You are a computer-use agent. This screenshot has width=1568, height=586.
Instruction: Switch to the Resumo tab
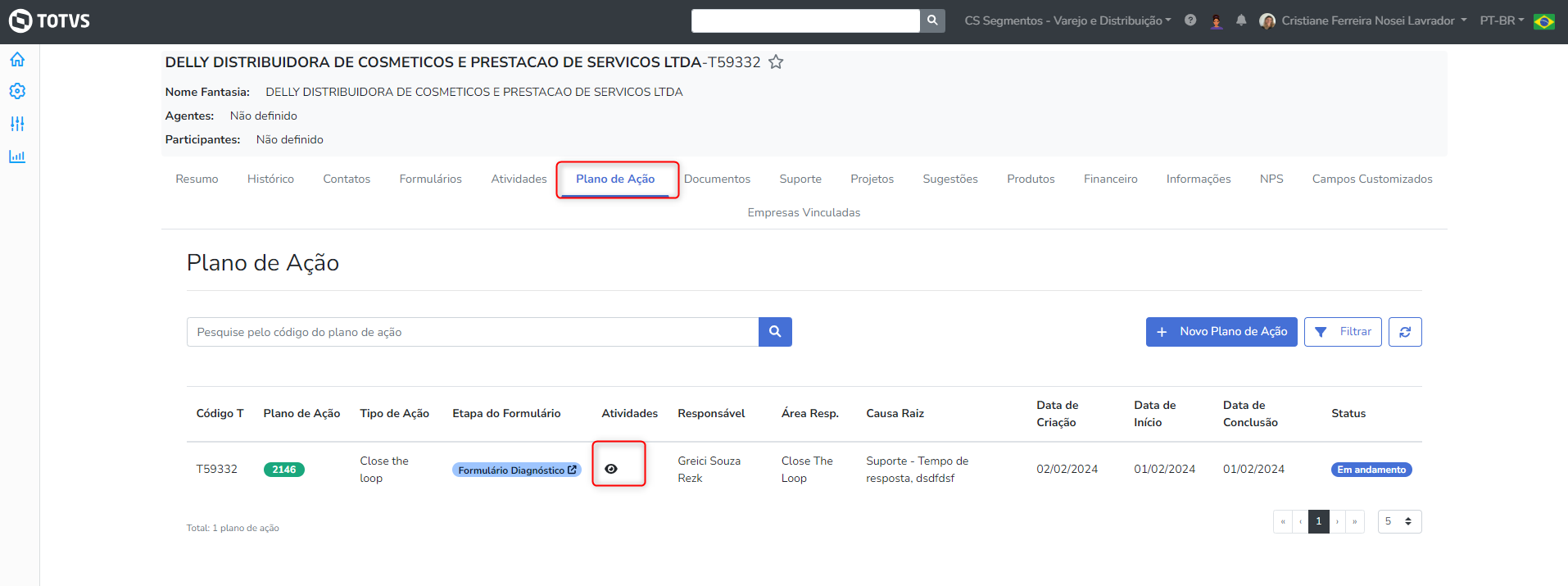[x=197, y=179]
